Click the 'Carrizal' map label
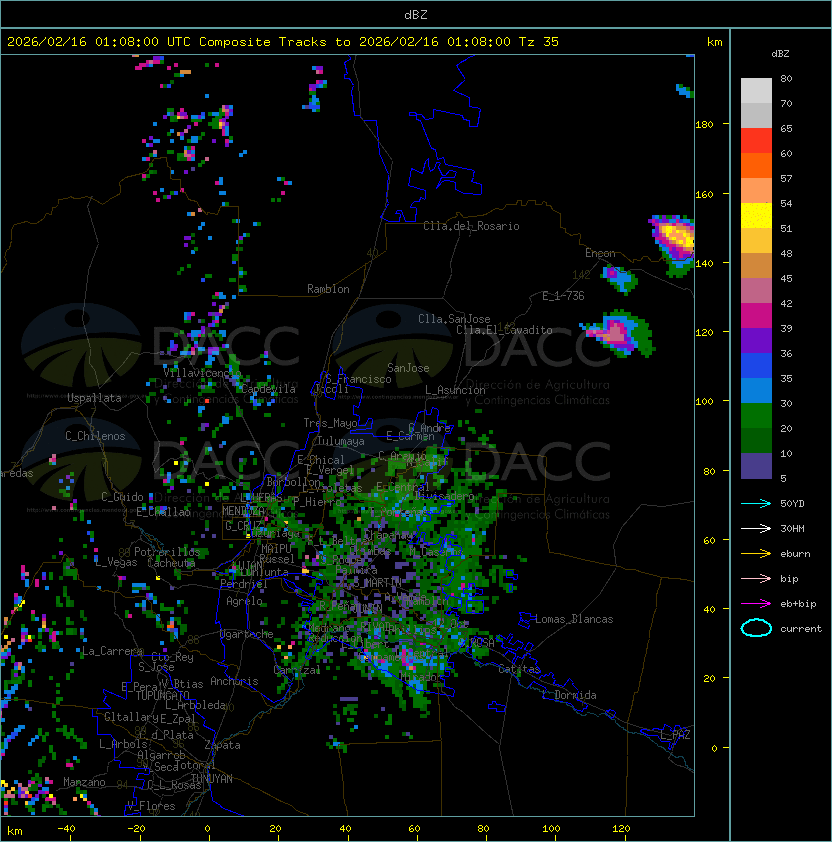Viewport: 832px width, 842px height. (297, 670)
